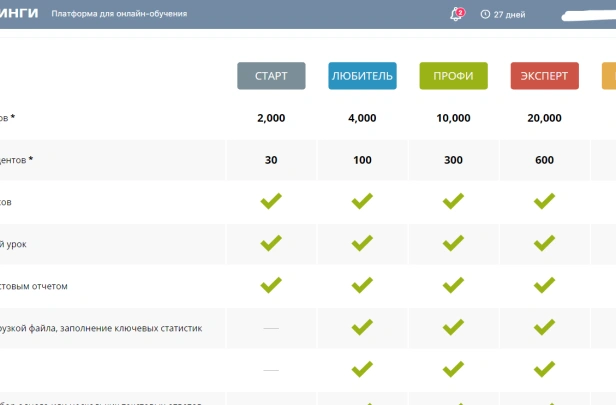This screenshot has height=405, width=616.
Task: Choose the red ЭКСПЕРТ plan button
Action: pos(544,76)
